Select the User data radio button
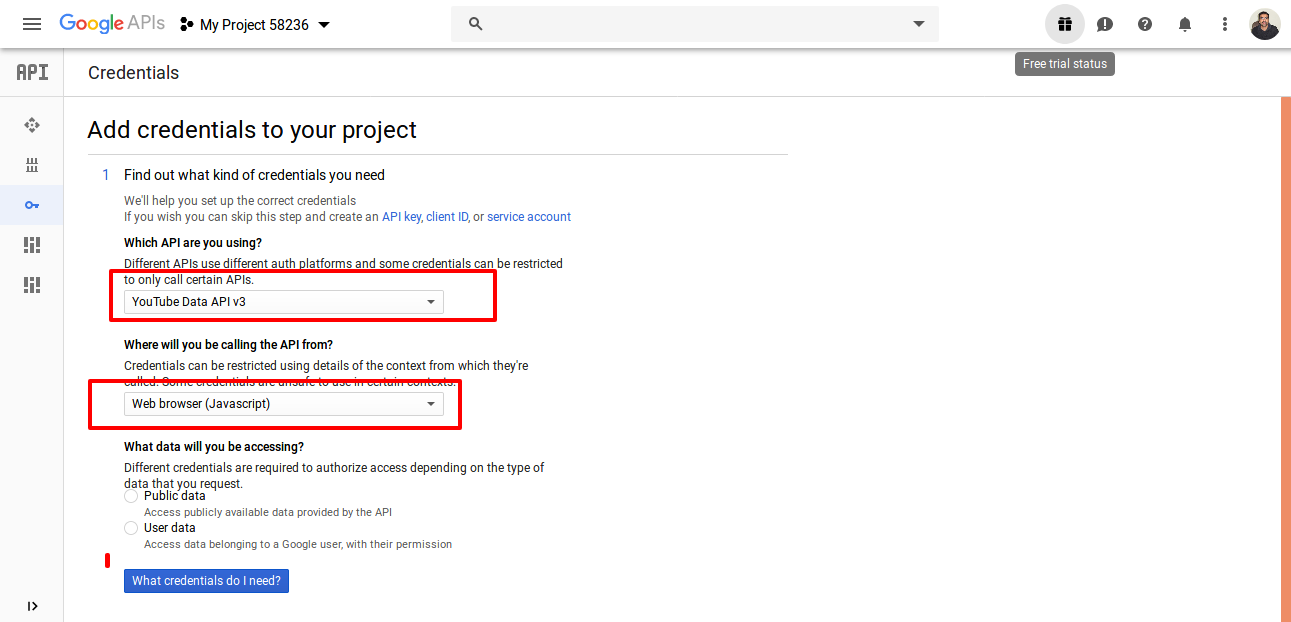Screen dimensions: 1291x622 pyautogui.click(x=131, y=528)
